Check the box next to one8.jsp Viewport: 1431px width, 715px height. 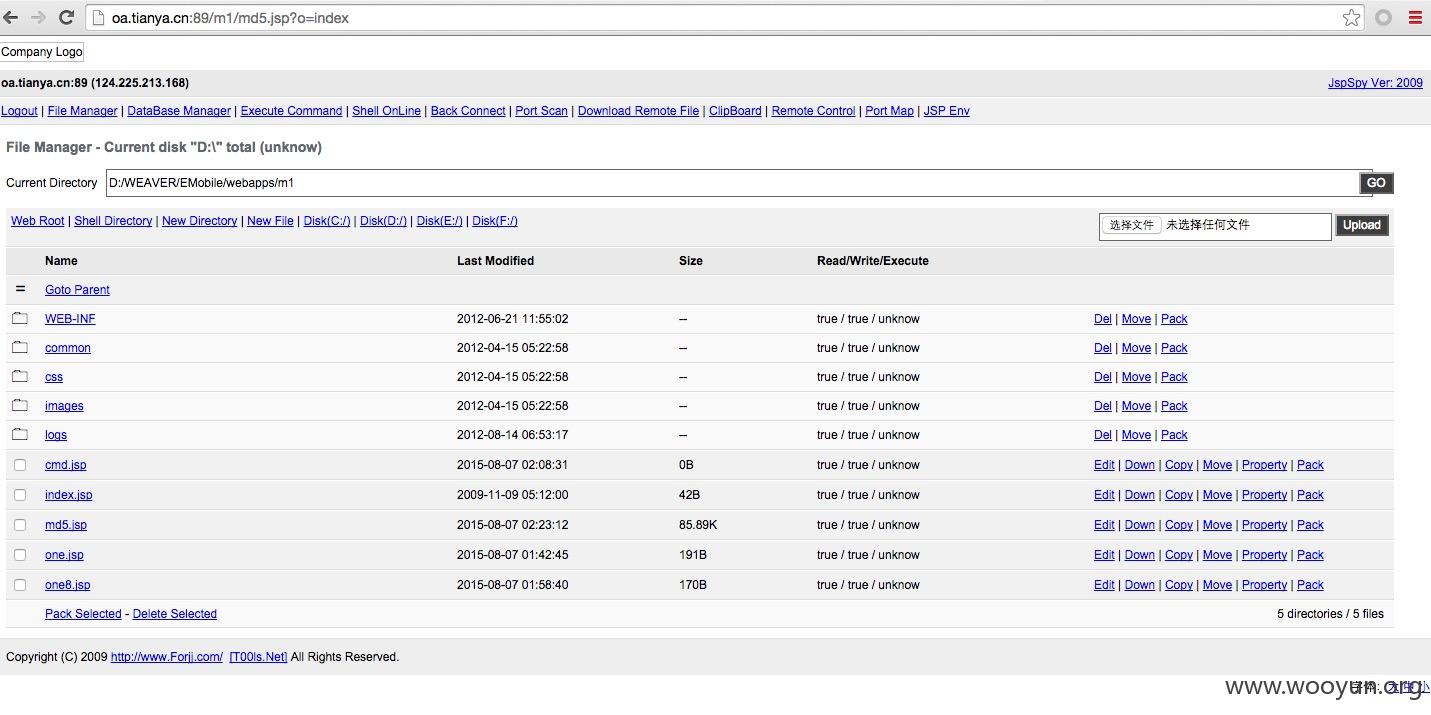coord(20,585)
